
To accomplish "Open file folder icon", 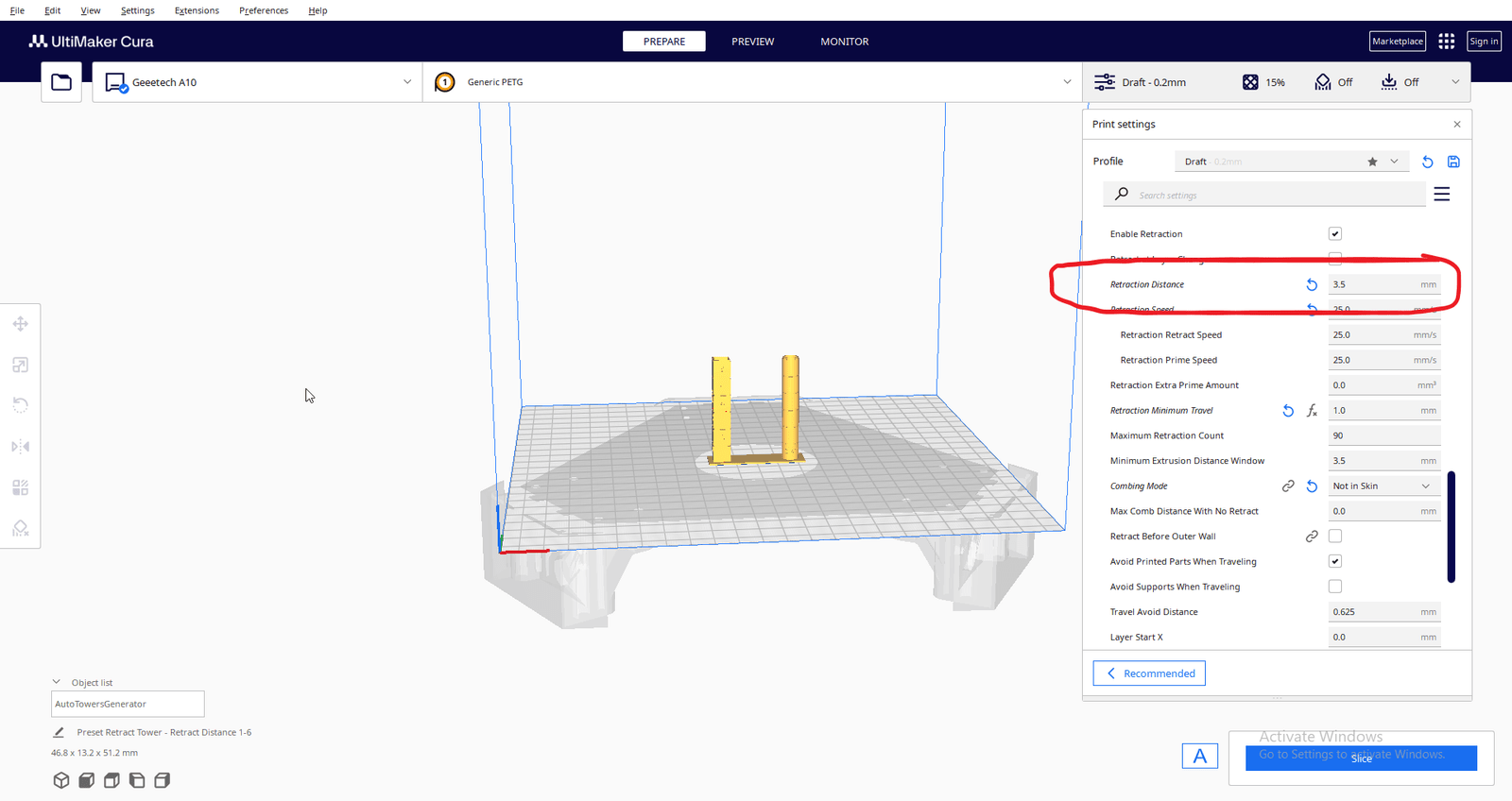I will (x=61, y=82).
